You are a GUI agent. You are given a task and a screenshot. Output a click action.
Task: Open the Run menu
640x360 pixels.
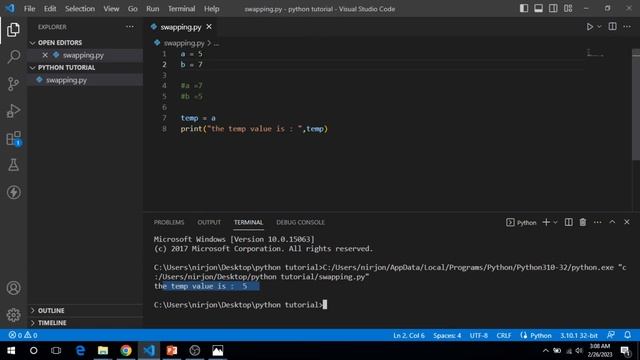coord(153,9)
